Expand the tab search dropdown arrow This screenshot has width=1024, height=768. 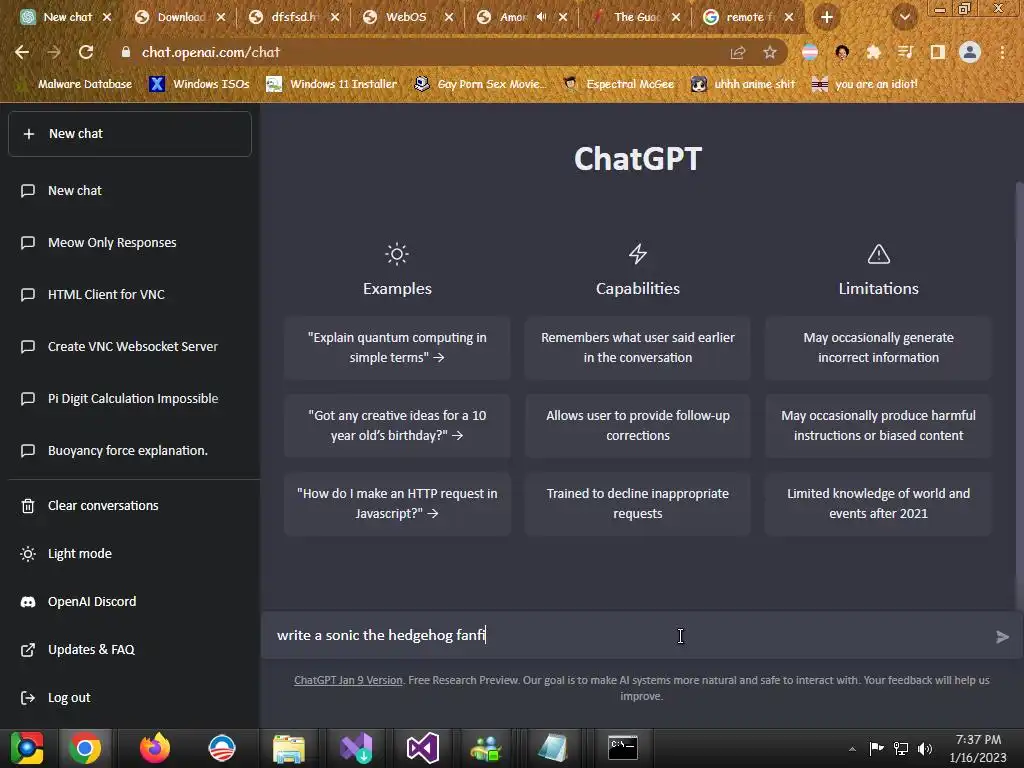904,17
